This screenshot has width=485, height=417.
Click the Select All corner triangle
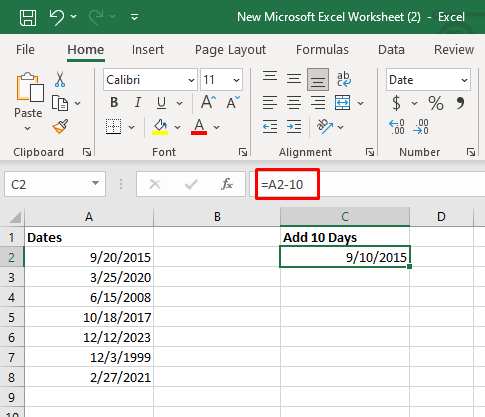point(15,217)
